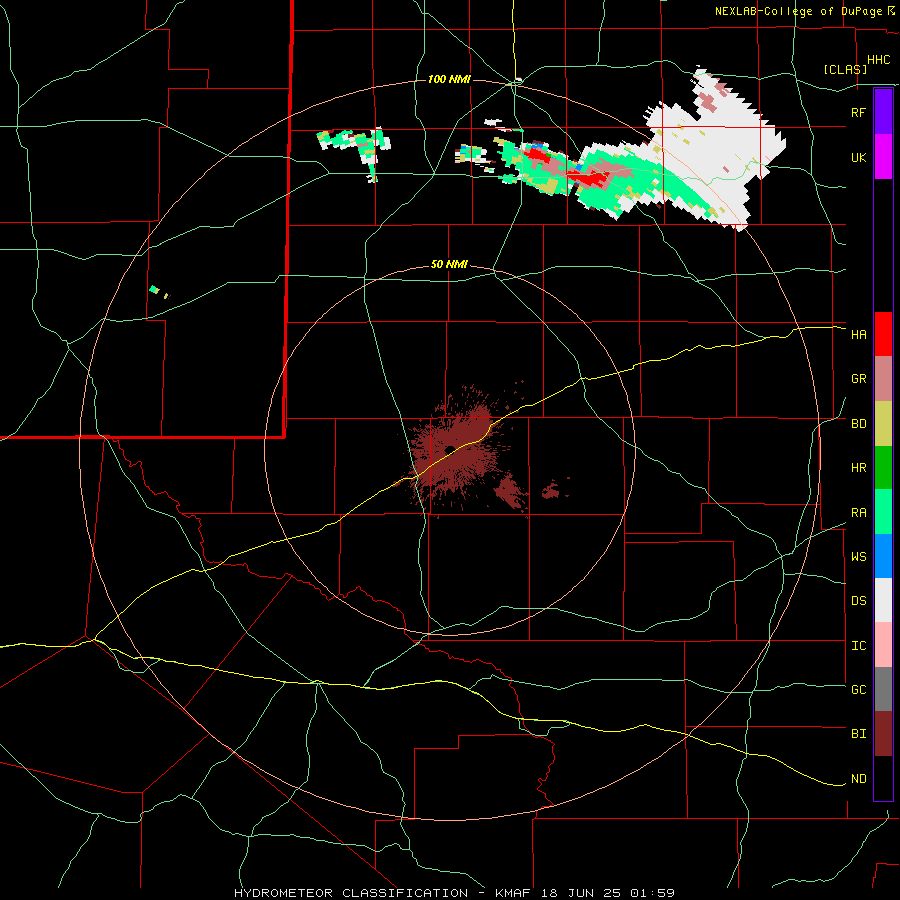Image resolution: width=900 pixels, height=900 pixels.
Task: Click the BI legend label
Action: pos(858,734)
